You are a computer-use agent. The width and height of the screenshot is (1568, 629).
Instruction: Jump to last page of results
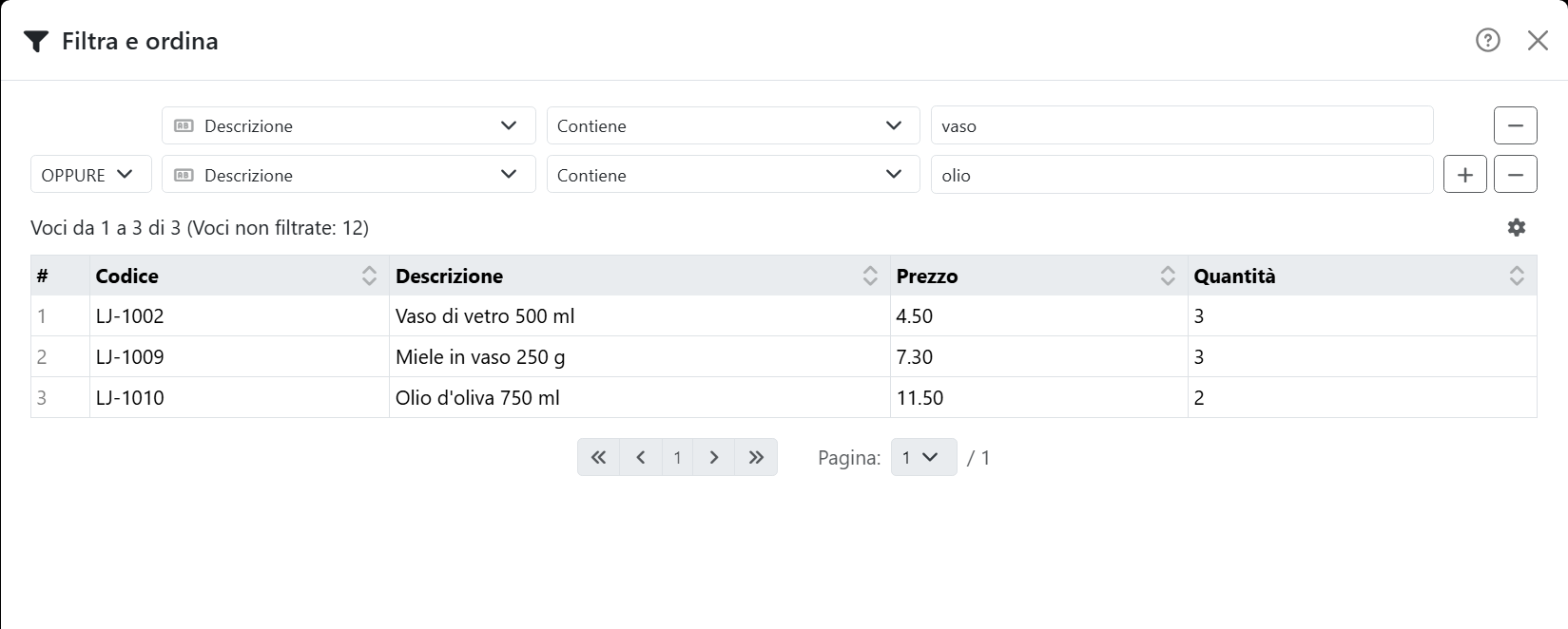point(756,457)
